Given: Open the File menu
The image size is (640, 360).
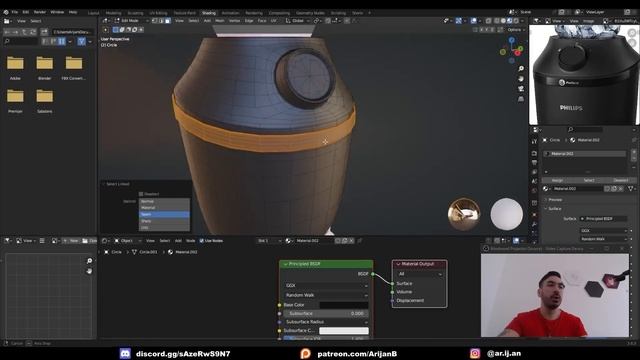Looking at the screenshot, I should click(14, 12).
